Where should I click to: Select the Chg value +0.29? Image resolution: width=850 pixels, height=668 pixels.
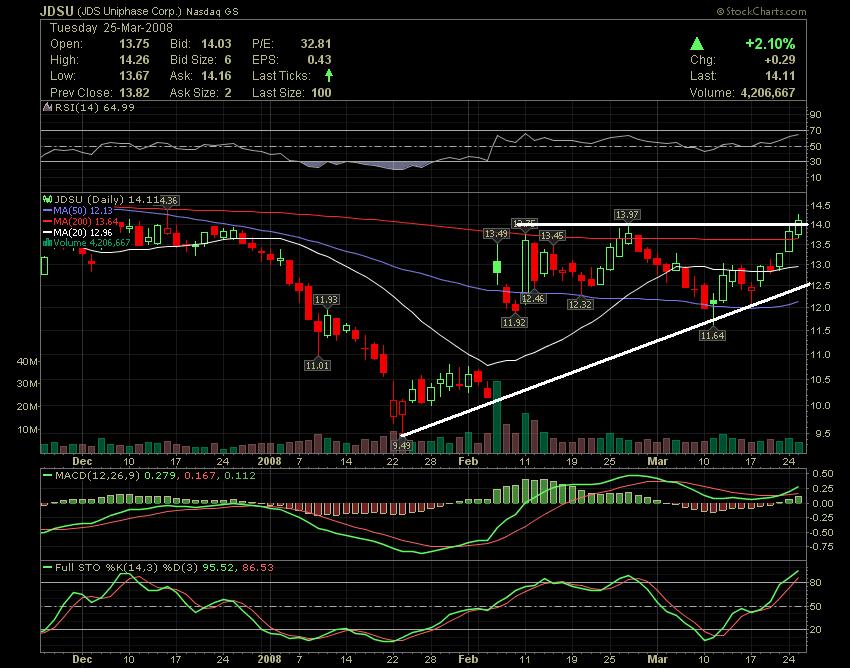pyautogui.click(x=780, y=60)
